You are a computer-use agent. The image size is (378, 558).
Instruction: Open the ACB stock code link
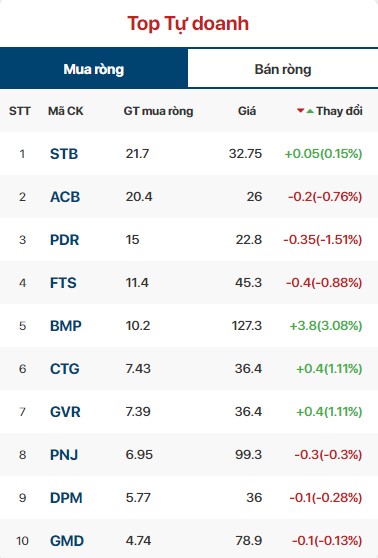click(x=65, y=197)
